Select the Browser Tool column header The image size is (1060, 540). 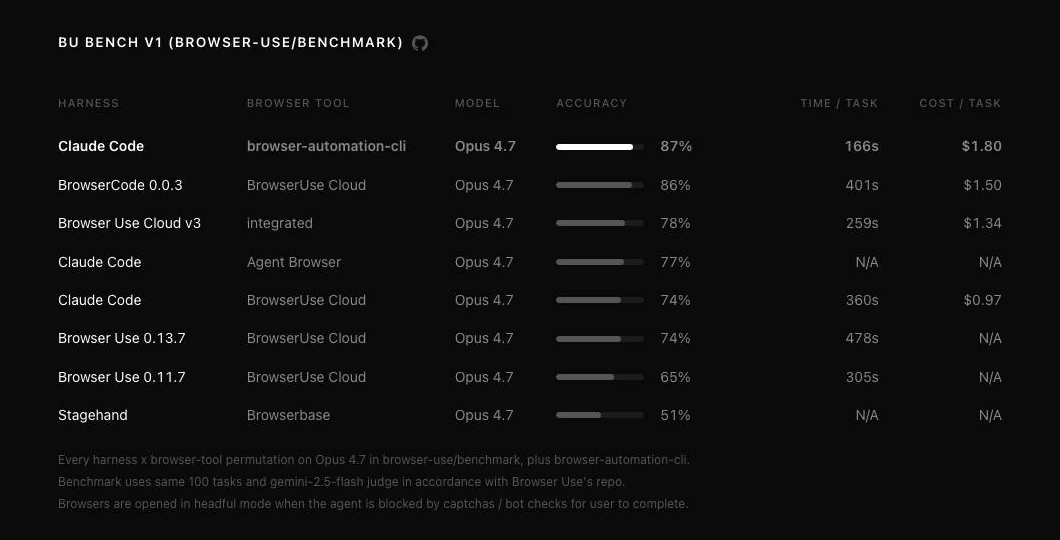[x=298, y=103]
